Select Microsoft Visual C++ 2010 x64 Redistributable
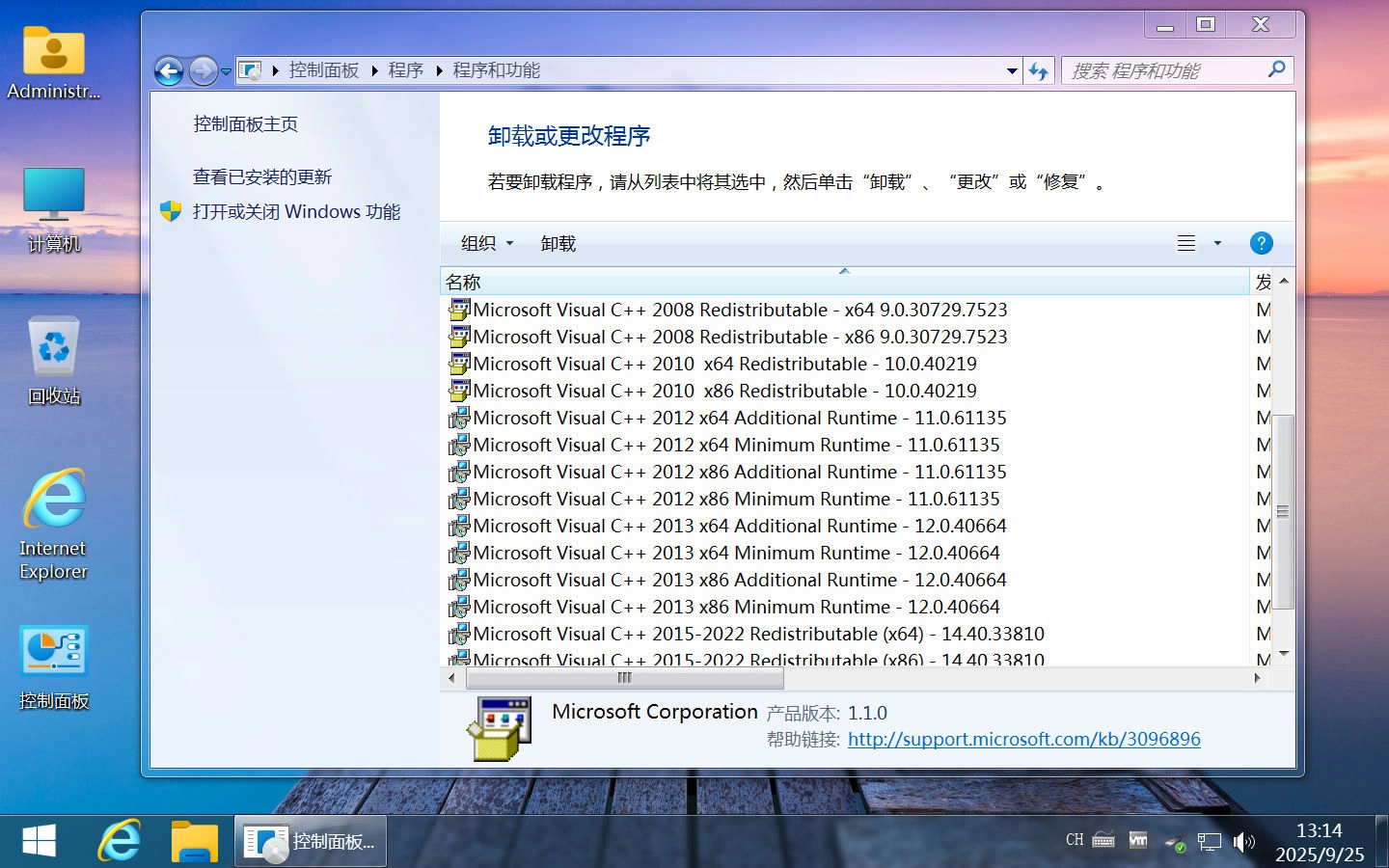Viewport: 1389px width, 868px height. coord(722,364)
